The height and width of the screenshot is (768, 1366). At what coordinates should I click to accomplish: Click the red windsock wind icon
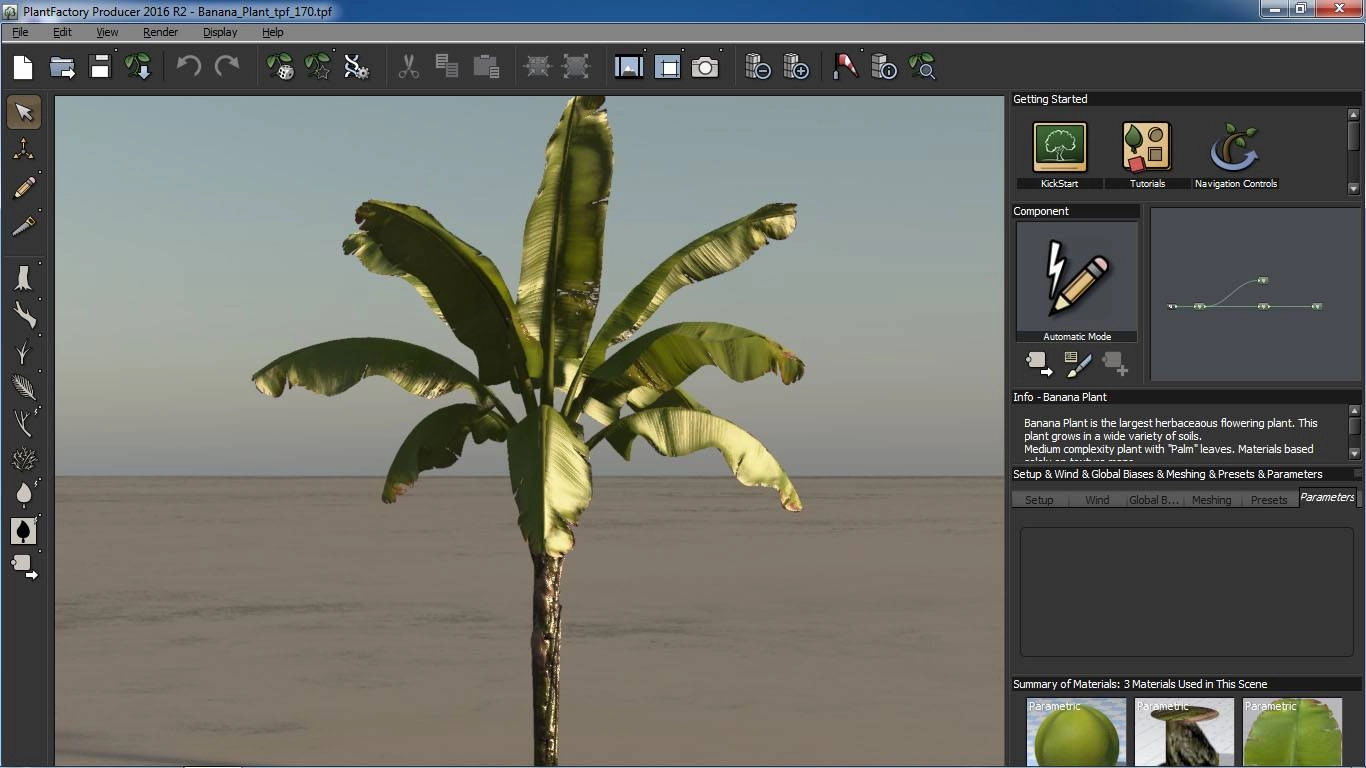pos(846,67)
